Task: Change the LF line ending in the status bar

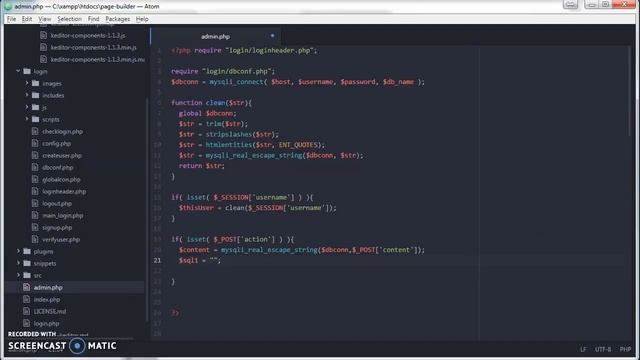Action: coord(583,349)
